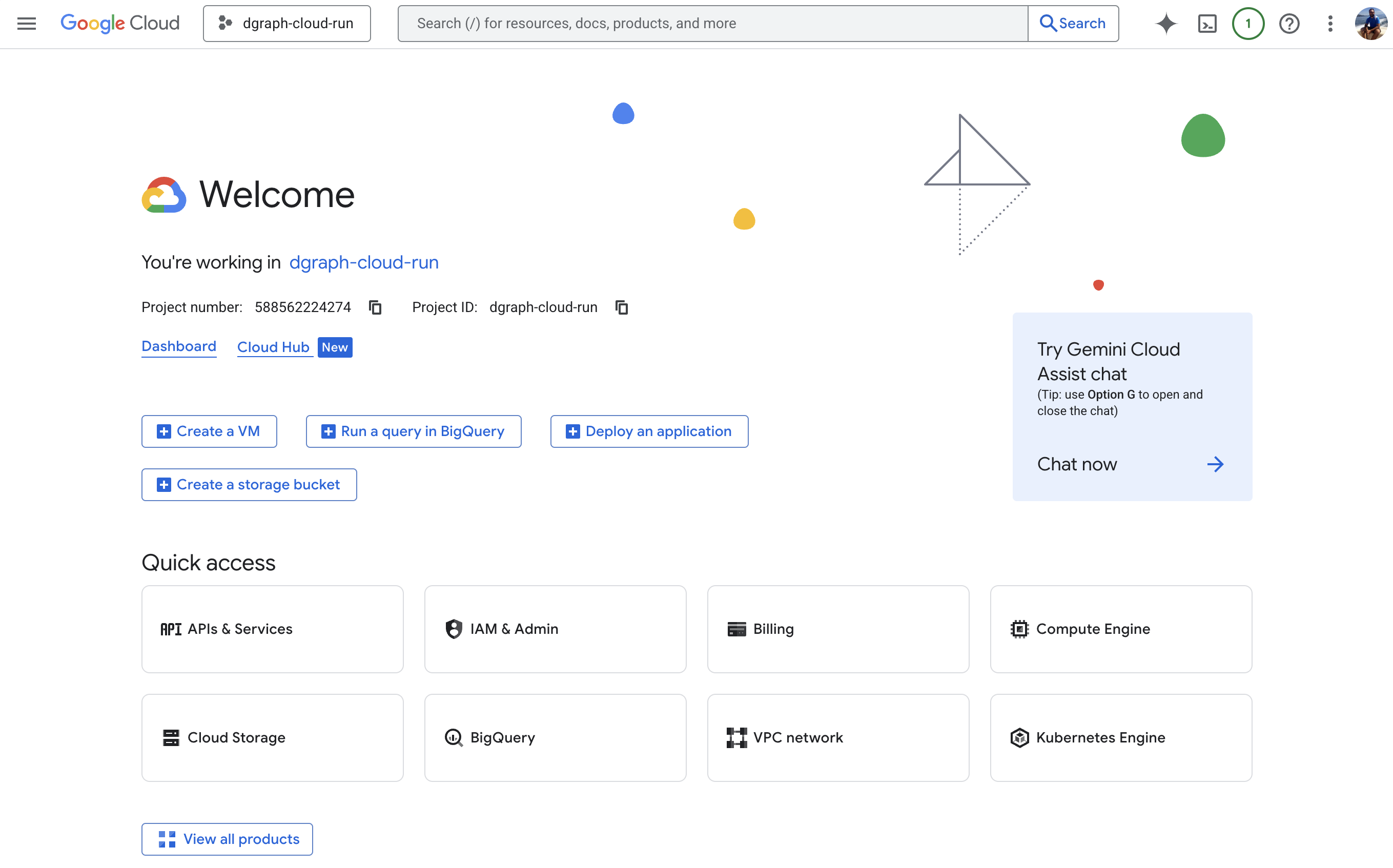
Task: Focus the resource search input field
Action: [x=712, y=24]
